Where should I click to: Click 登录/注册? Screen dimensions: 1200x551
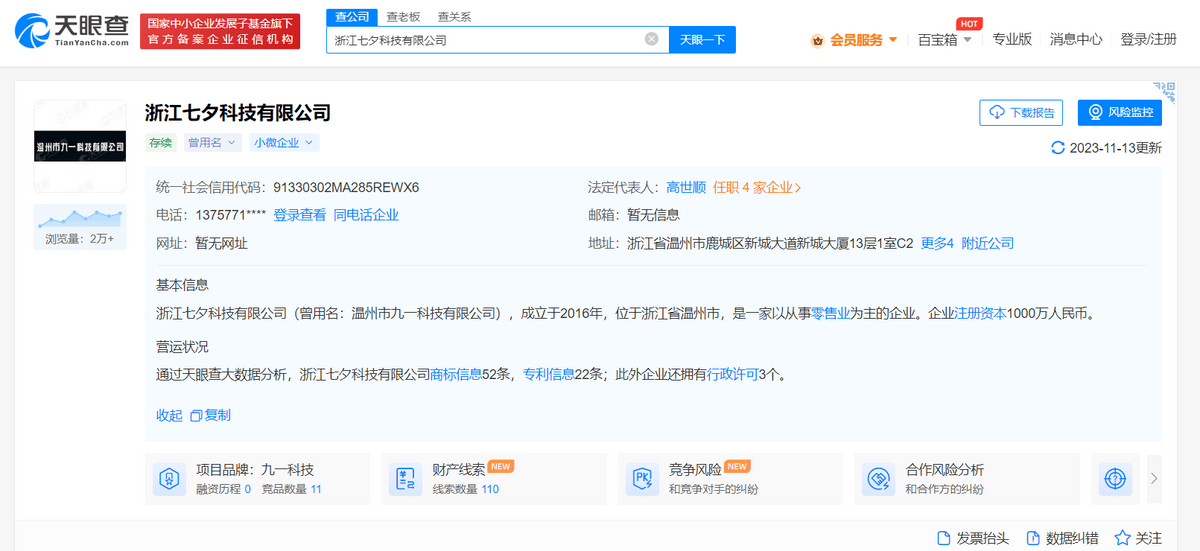1149,39
